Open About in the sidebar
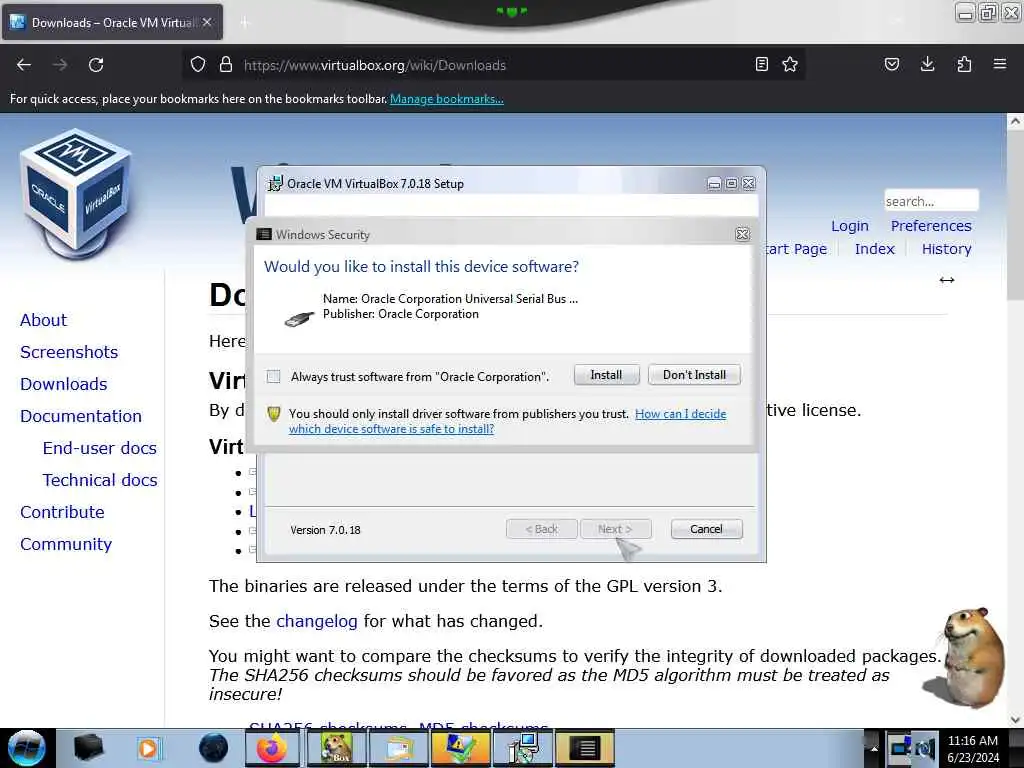Viewport: 1024px width, 768px height. click(x=43, y=320)
